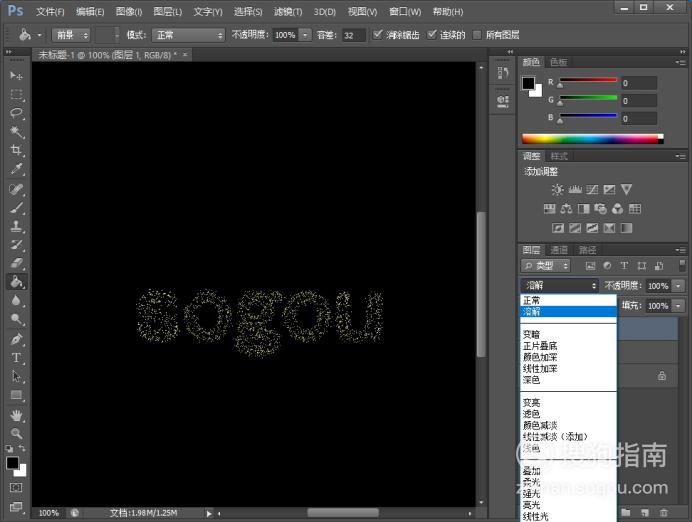
Task: Select the Brush tool
Action: [x=16, y=207]
